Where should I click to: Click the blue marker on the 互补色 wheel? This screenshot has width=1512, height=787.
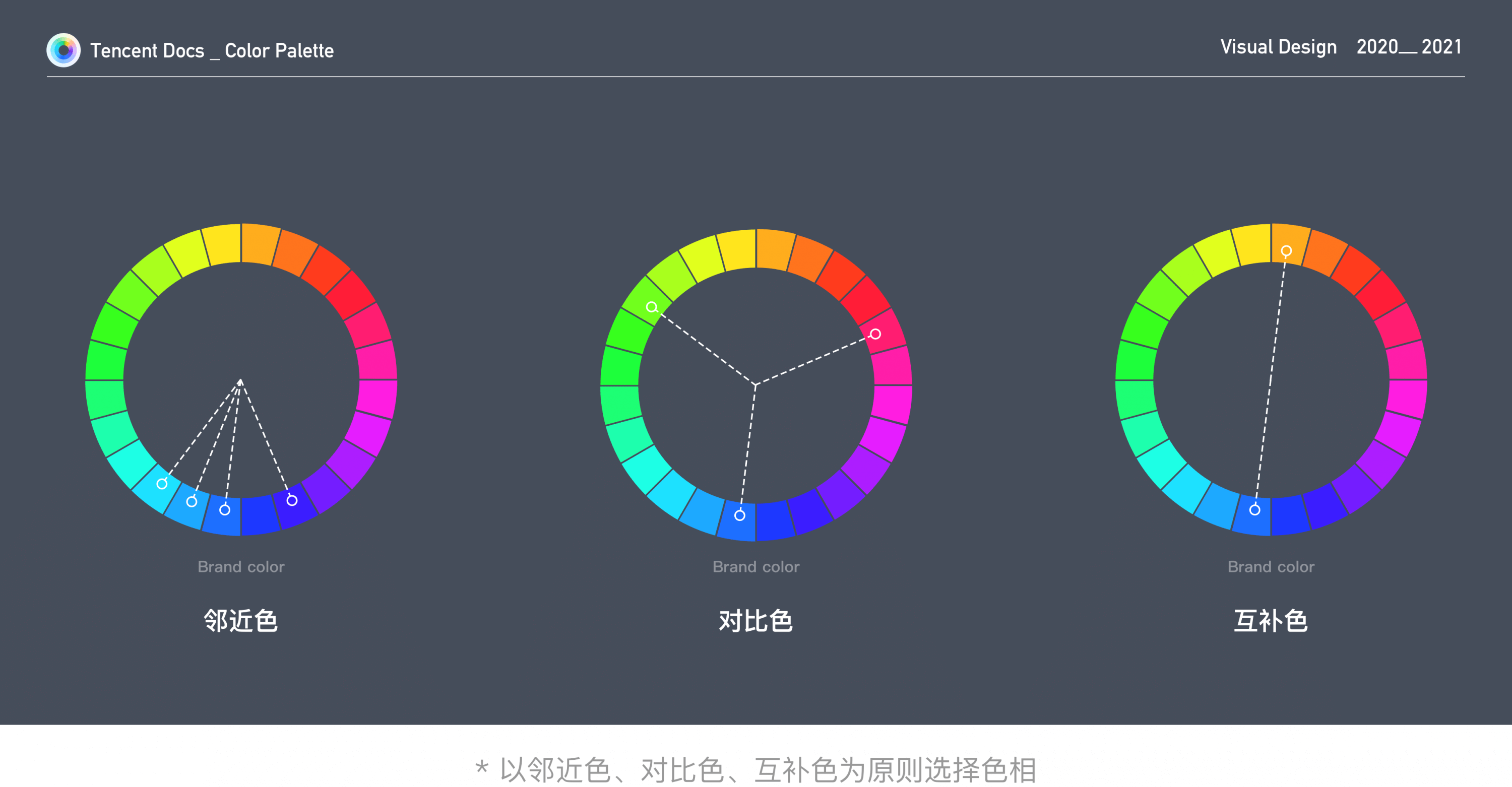tap(1254, 509)
